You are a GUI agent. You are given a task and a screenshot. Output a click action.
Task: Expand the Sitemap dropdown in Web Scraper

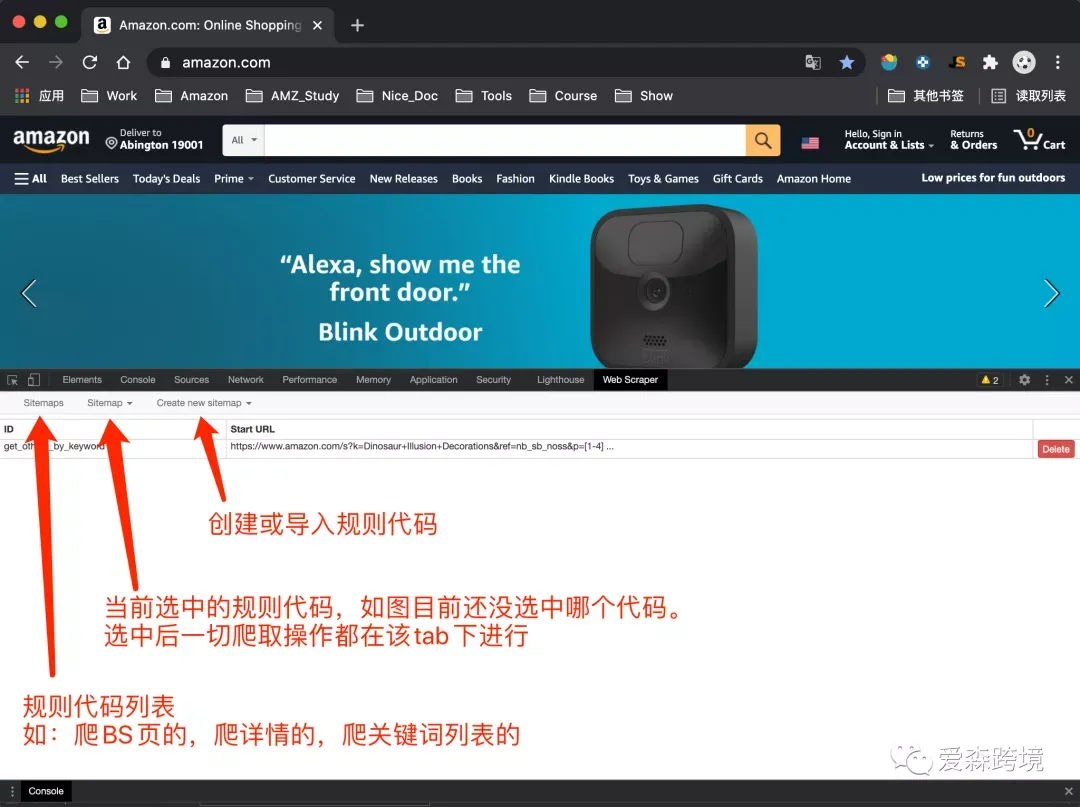pos(110,403)
